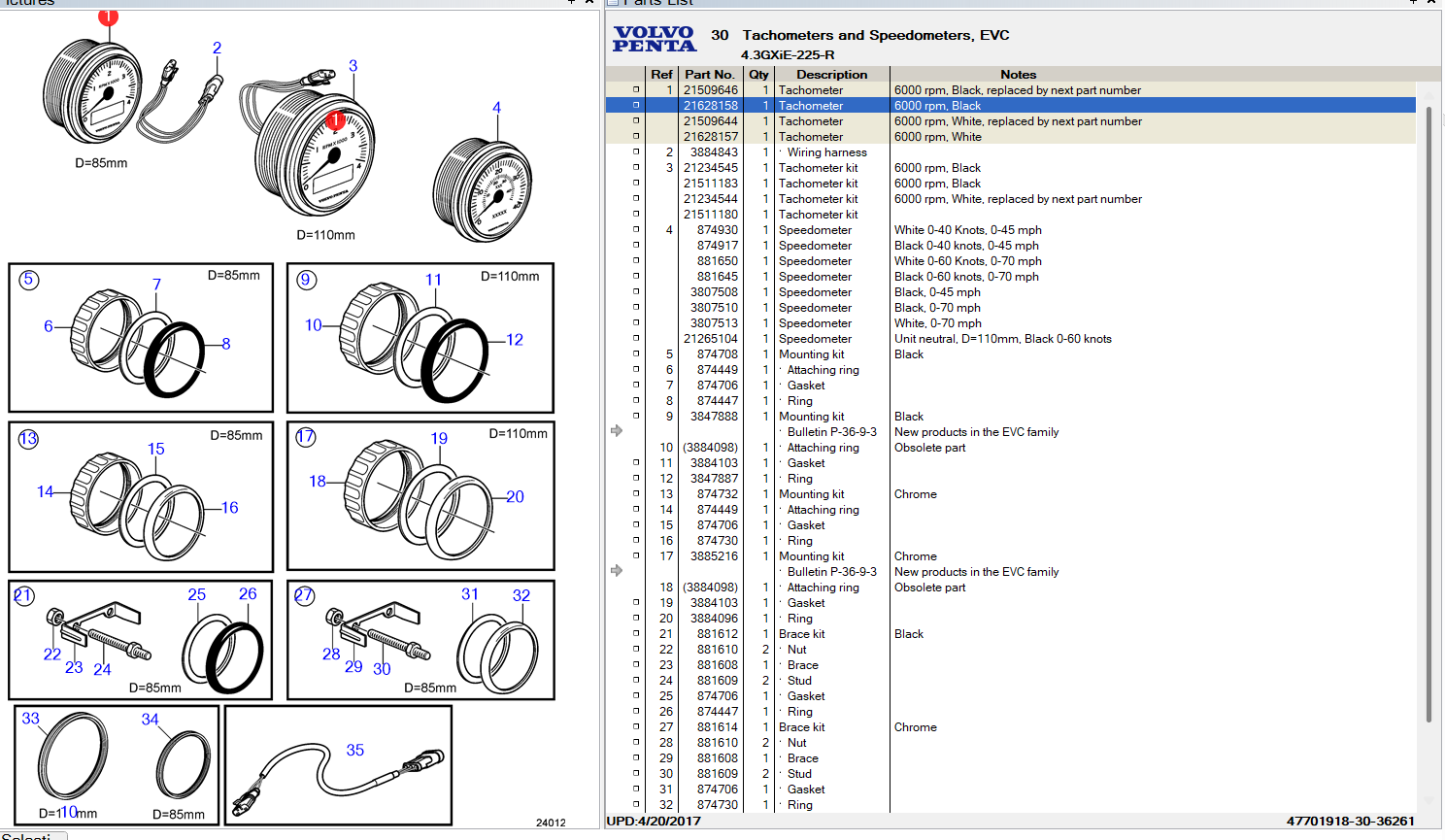Image resolution: width=1445 pixels, height=840 pixels.
Task: Click the 'Brace kit' description with Chrome note
Action: [801, 726]
